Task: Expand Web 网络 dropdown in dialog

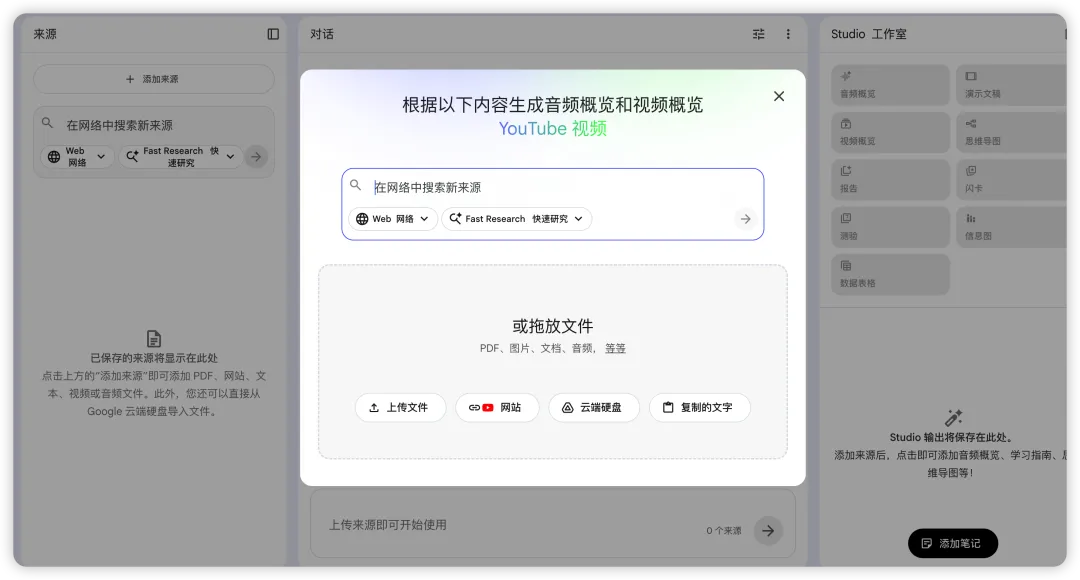Action: point(393,219)
